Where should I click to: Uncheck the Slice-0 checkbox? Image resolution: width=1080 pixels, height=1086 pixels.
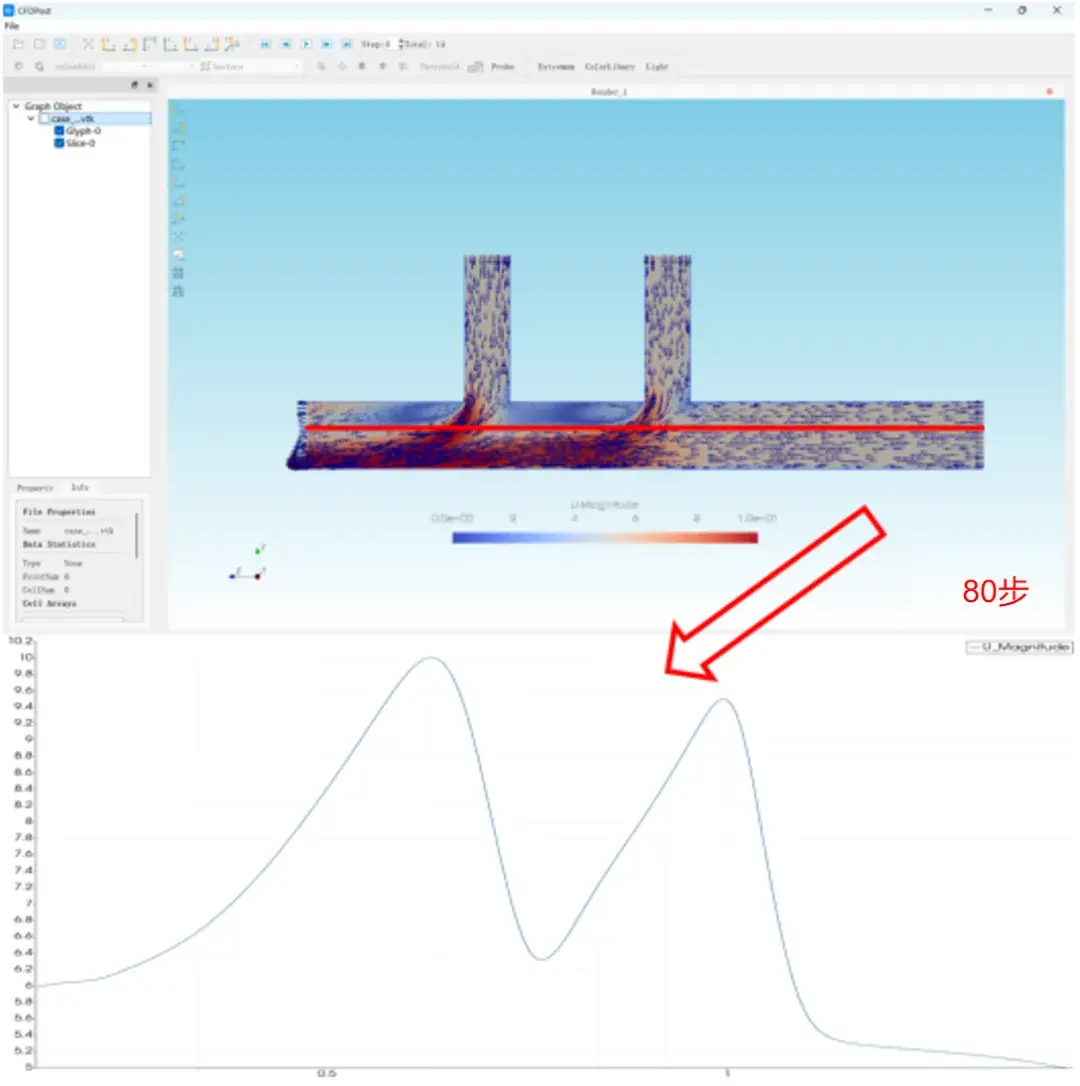point(59,143)
